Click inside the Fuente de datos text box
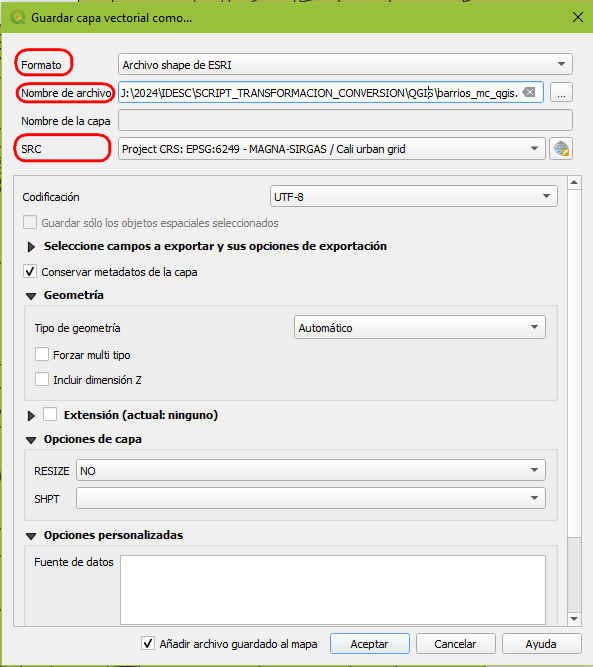 pos(333,590)
